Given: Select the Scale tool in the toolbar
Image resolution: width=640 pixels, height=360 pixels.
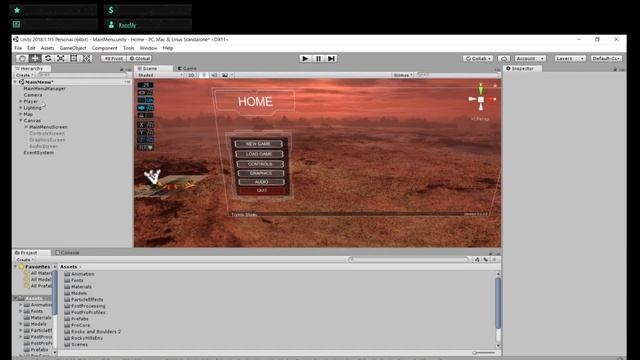Looking at the screenshot, I should click(x=61, y=58).
